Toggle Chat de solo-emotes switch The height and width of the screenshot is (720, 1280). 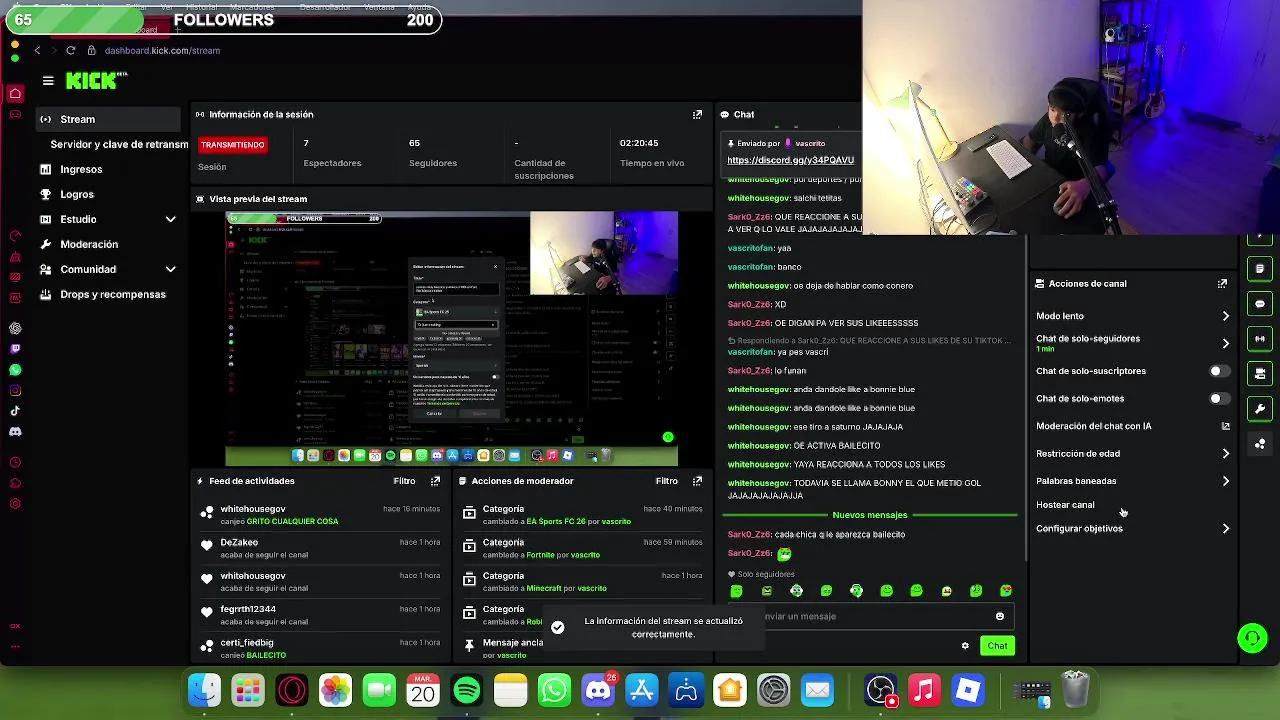point(1219,399)
